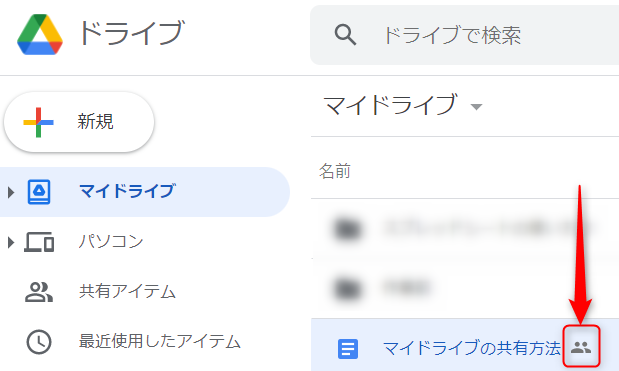Click the clock icon for 最近使用したアイテム
619x371 pixels.
coord(39,342)
